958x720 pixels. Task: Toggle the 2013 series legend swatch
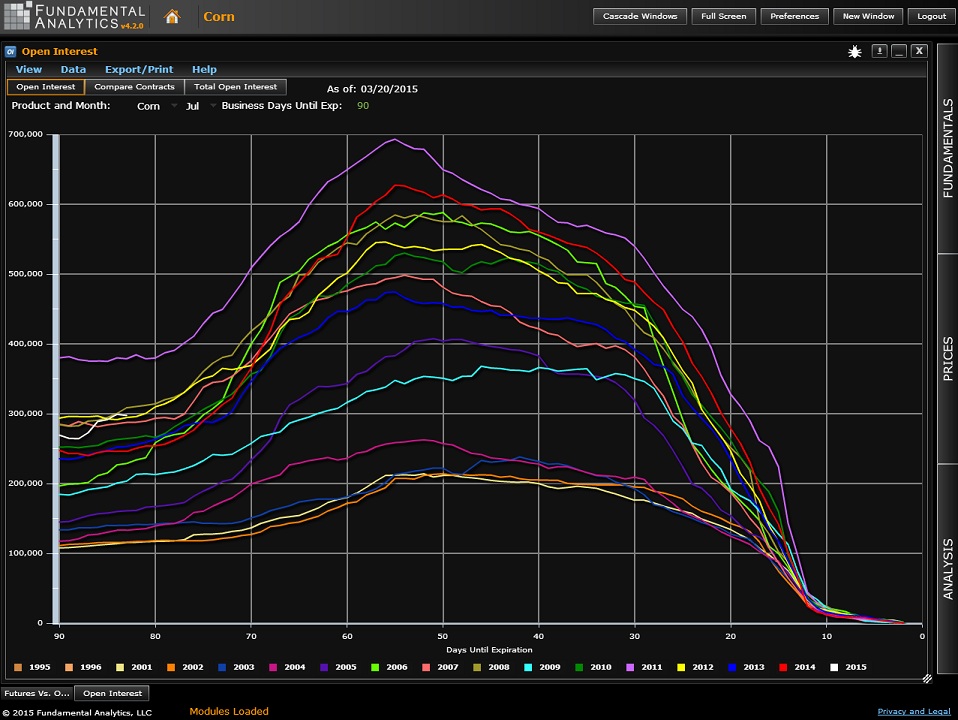coord(732,667)
